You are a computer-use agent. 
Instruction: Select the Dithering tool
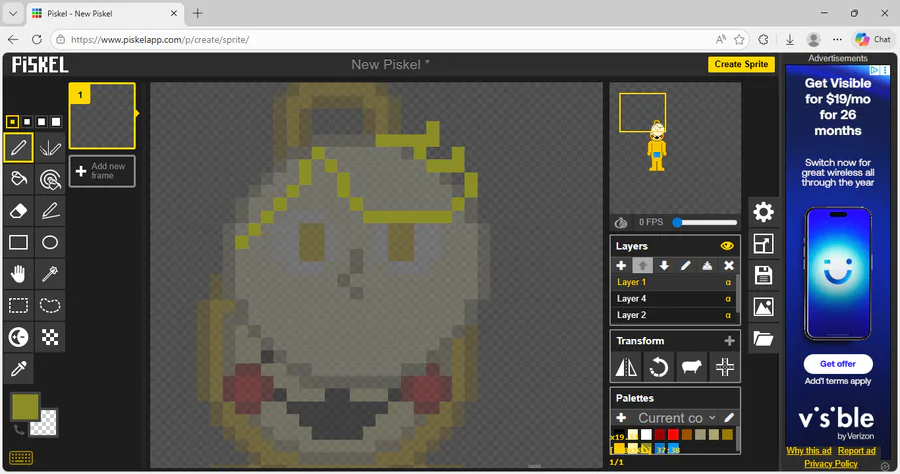point(50,337)
